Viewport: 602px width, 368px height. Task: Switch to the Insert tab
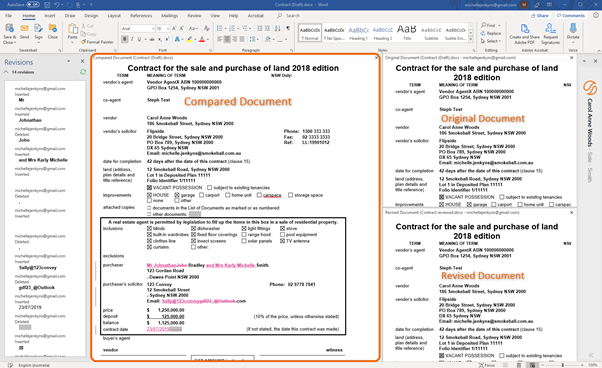[50, 16]
